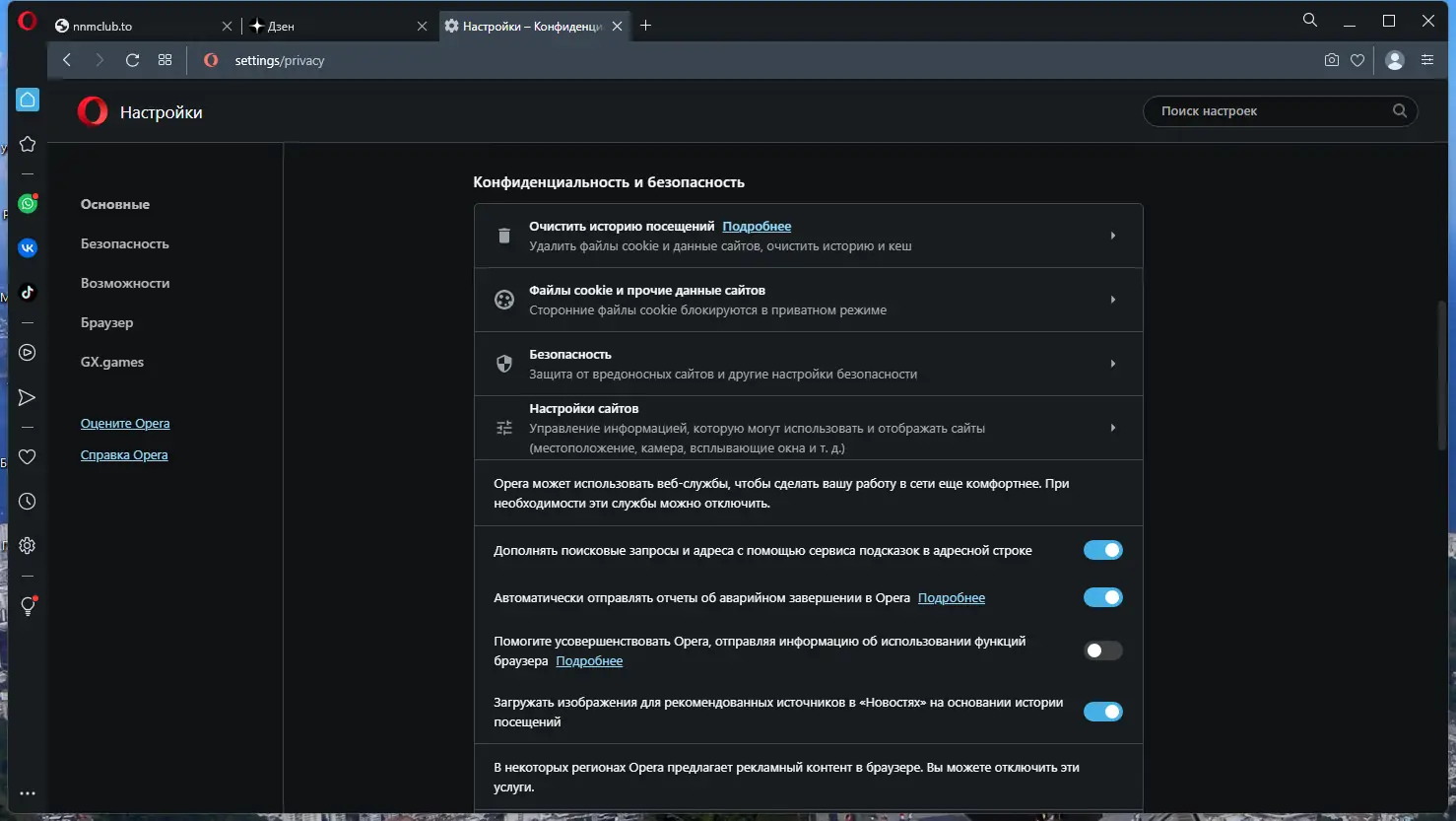
Task: Open VK messenger in the sidebar
Action: pos(28,247)
